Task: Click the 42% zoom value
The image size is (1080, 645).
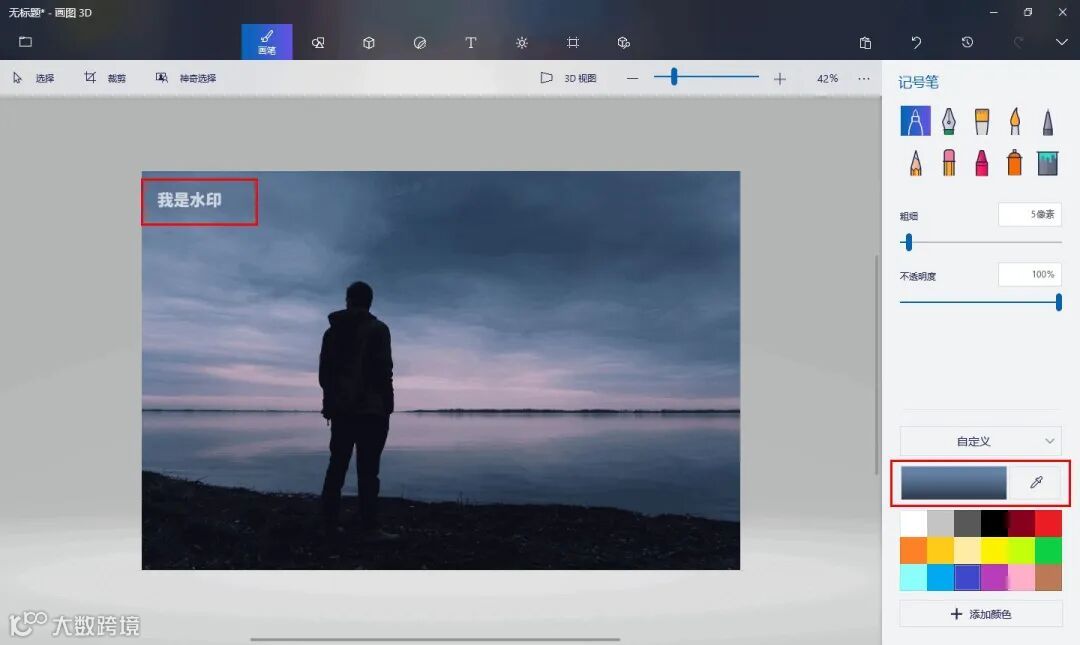Action: click(827, 79)
